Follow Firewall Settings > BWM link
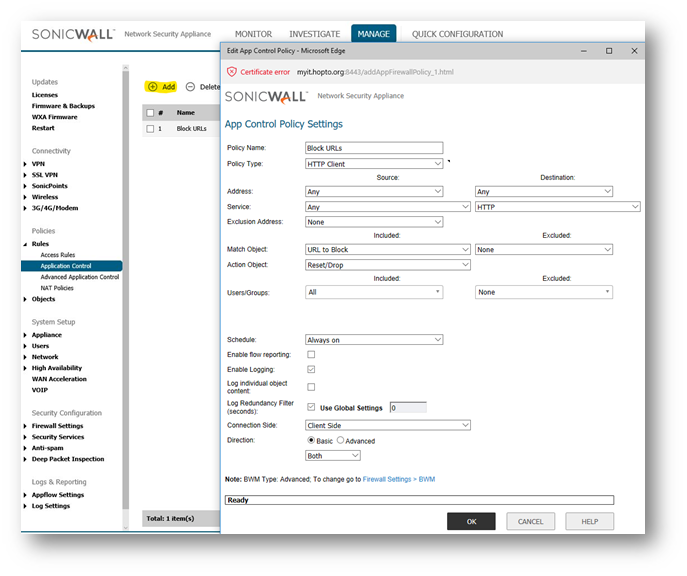Screen dimensions: 687x576 399,480
